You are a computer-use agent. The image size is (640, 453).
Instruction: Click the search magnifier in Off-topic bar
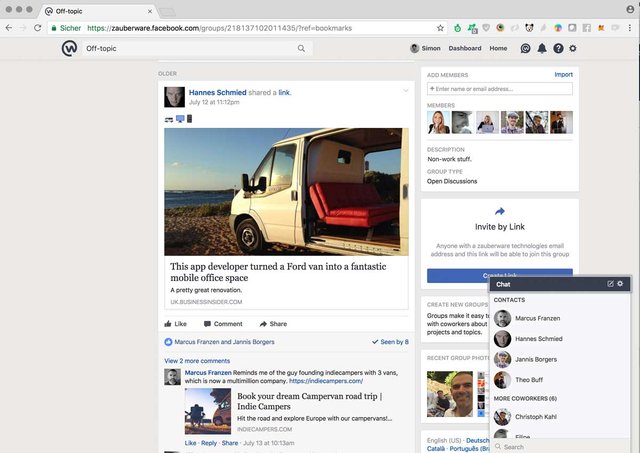coord(301,49)
